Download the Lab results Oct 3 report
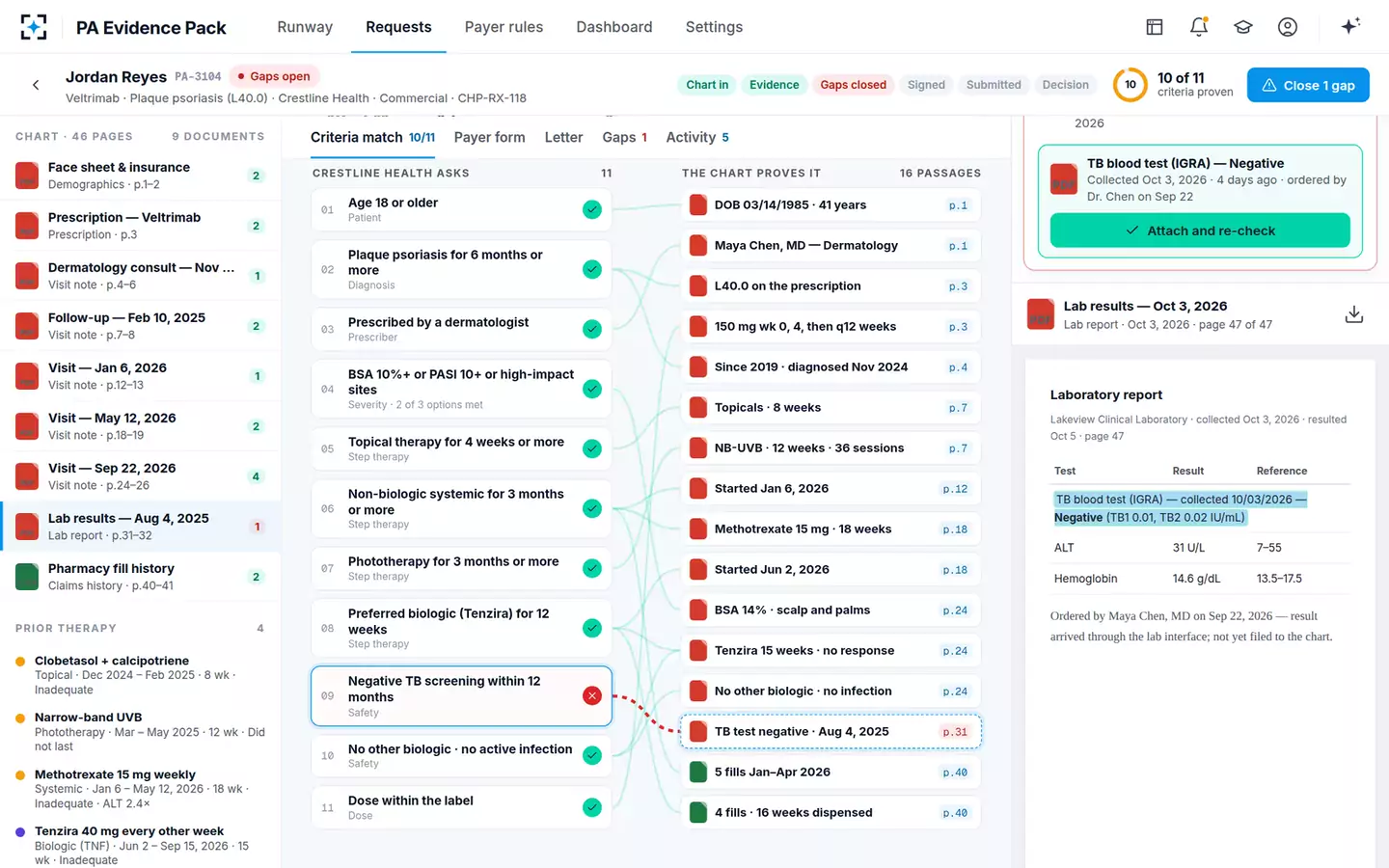 (1354, 314)
